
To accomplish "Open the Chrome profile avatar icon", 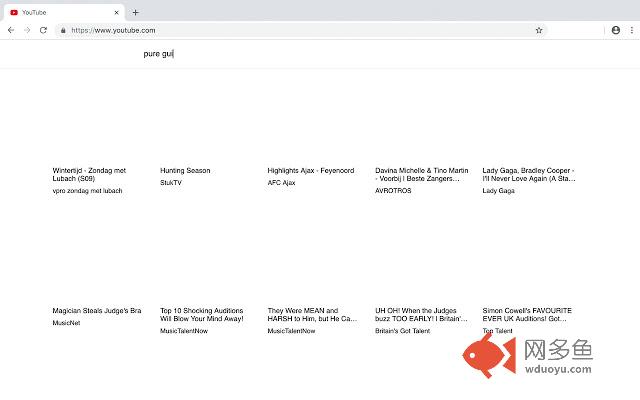I will pos(615,30).
